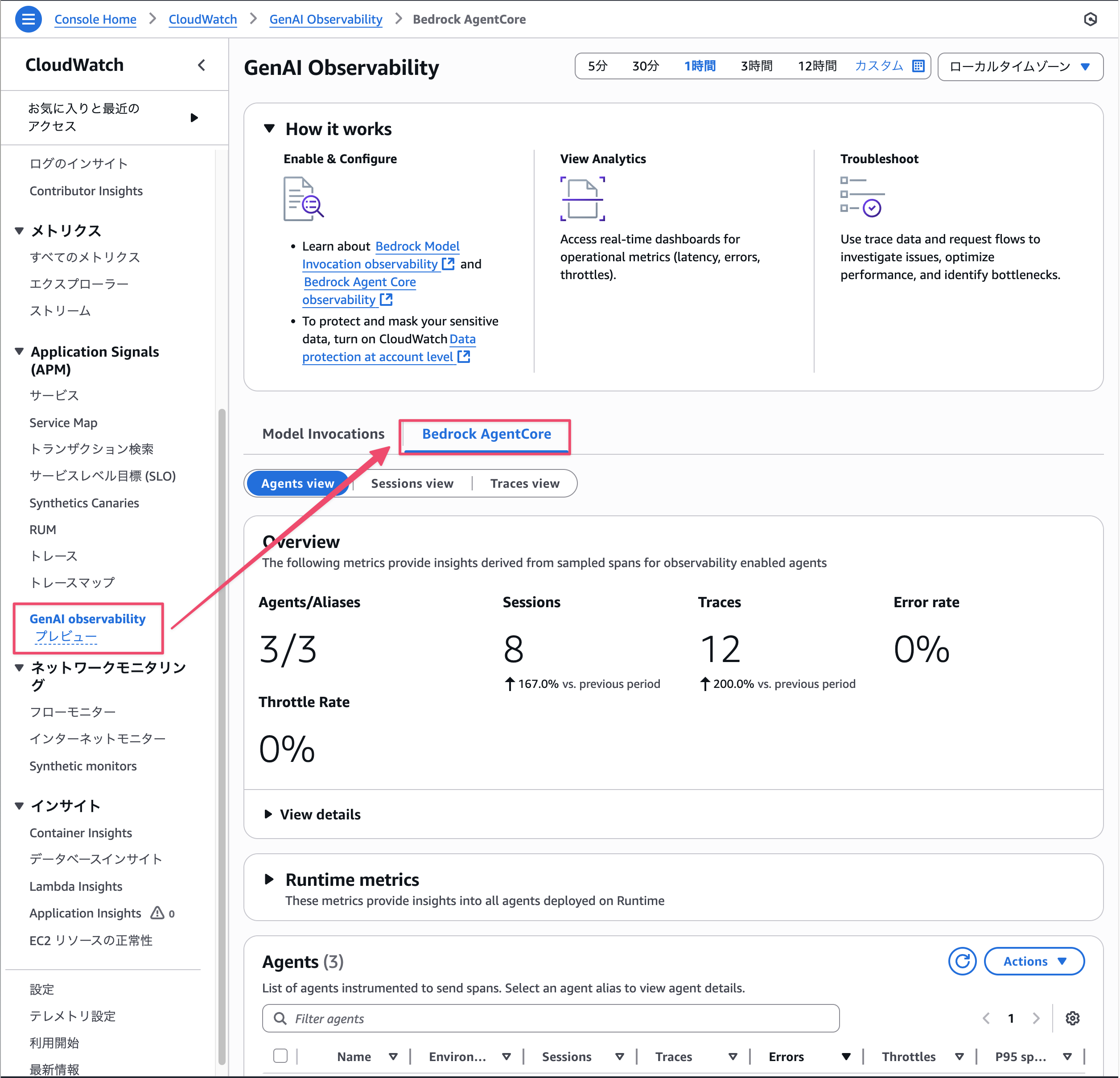Select all agents checkbox
Viewport: 1120px width, 1078px height.
[280, 1056]
